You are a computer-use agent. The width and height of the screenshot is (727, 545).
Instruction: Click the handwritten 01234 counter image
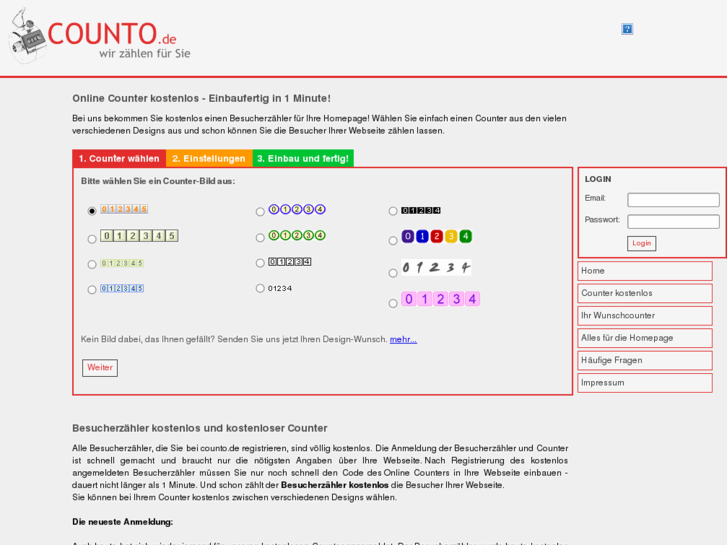coord(436,268)
